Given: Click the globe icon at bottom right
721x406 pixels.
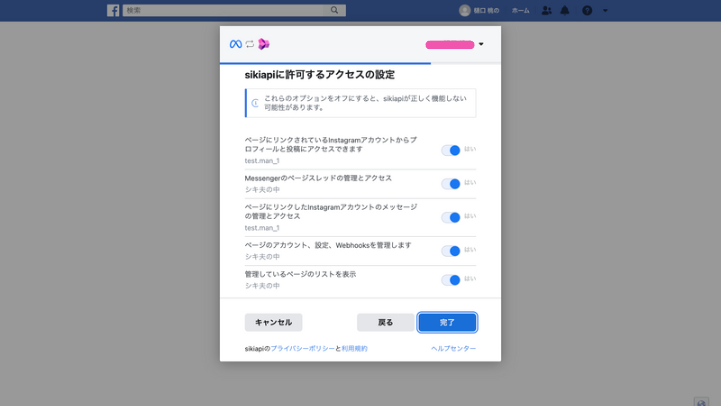Looking at the screenshot, I should (x=701, y=402).
